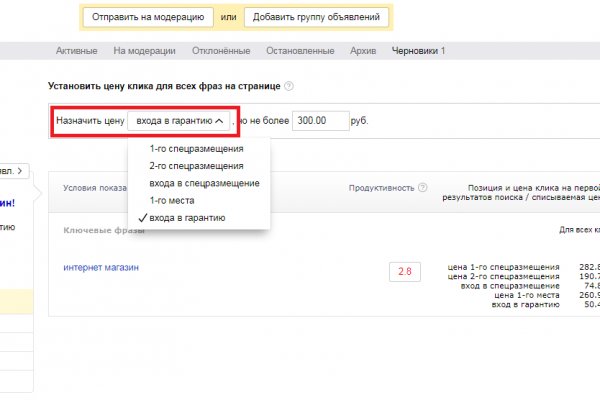This screenshot has height=400, width=600.
Task: Switch to the Активные tab
Action: point(77,51)
